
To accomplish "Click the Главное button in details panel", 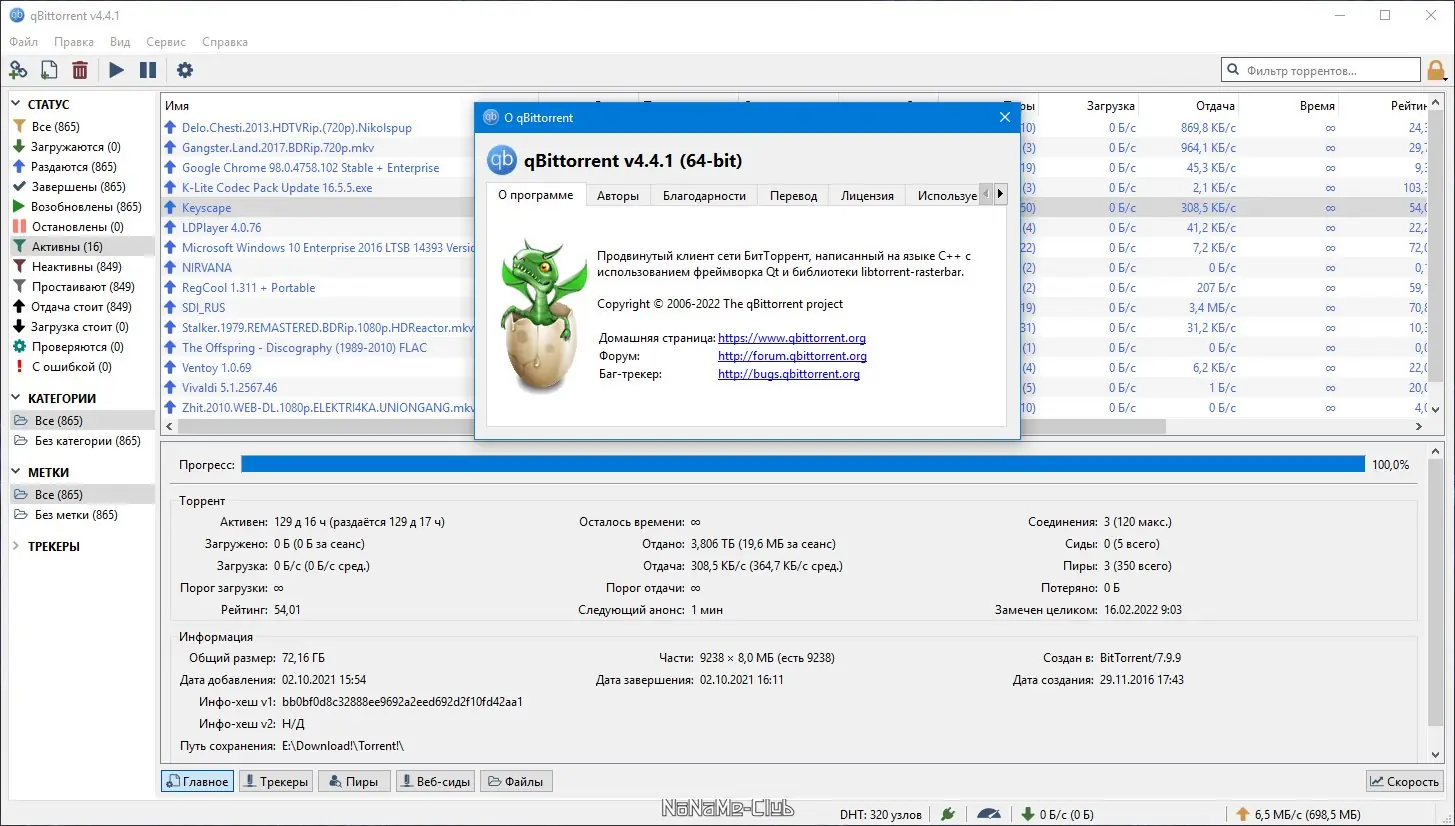I will [x=197, y=782].
